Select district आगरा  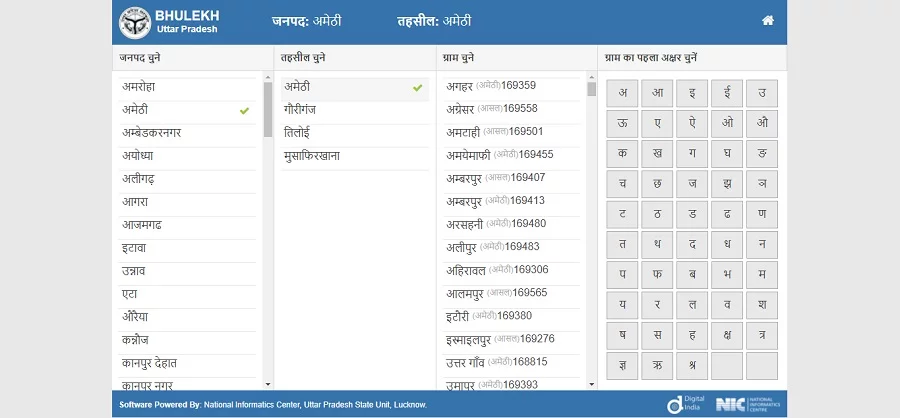pyautogui.click(x=187, y=202)
